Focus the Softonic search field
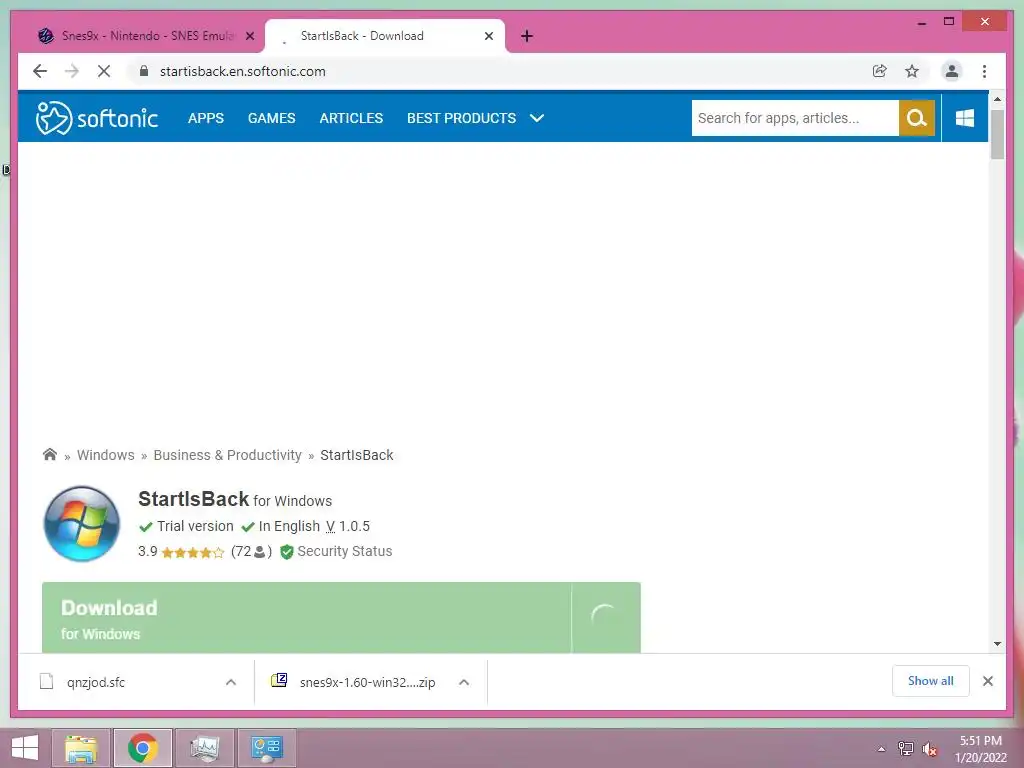This screenshot has width=1024, height=768. point(795,118)
